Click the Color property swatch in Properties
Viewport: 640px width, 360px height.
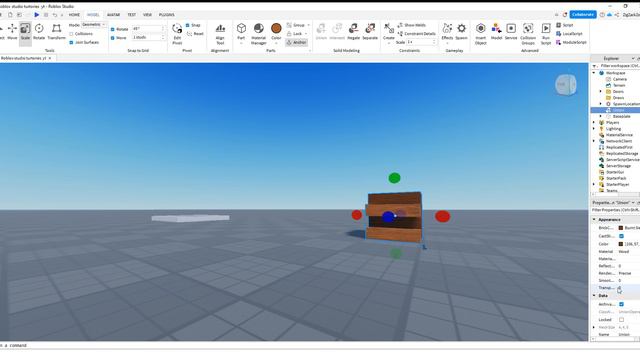[621, 244]
